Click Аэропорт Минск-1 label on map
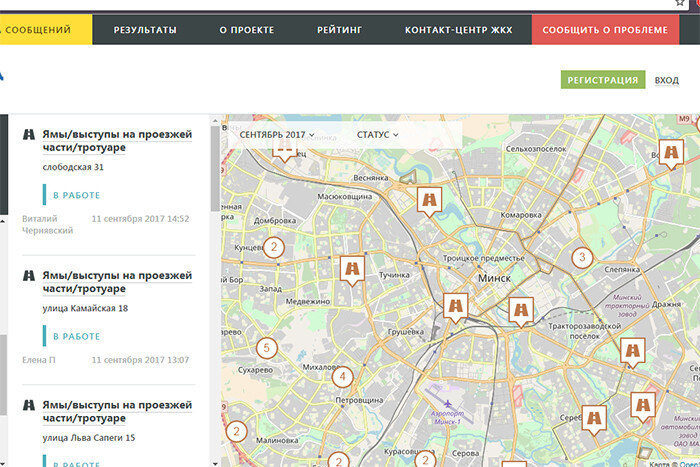 [x=447, y=417]
